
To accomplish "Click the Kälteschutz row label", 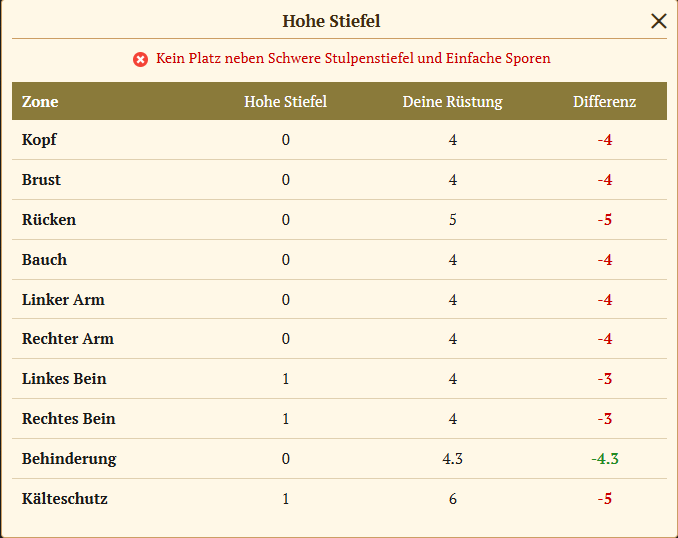I will 65,499.
